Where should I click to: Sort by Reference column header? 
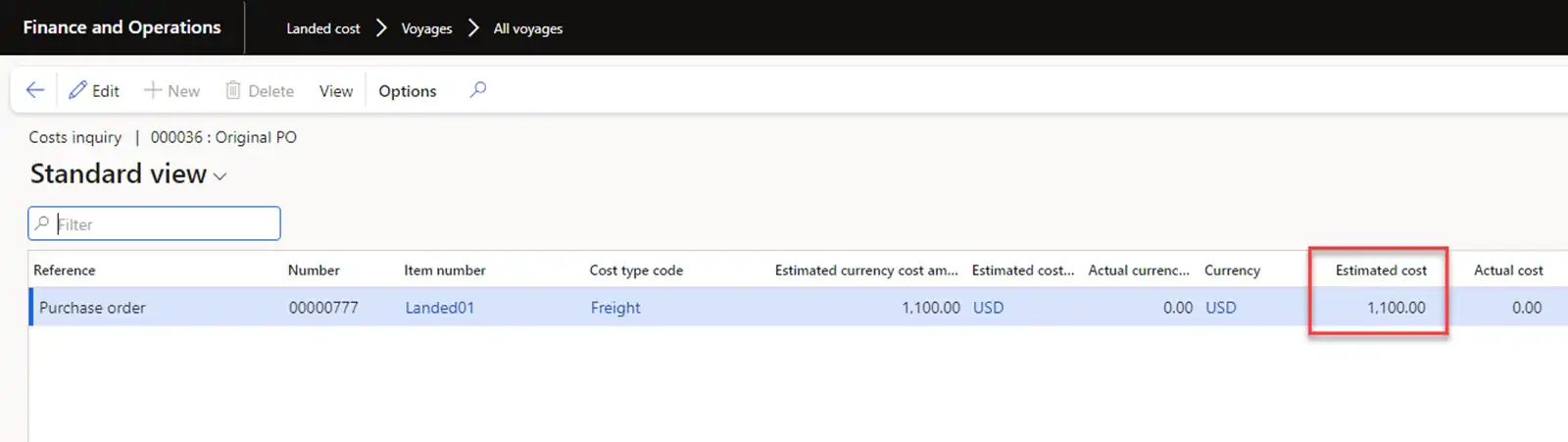pos(65,270)
